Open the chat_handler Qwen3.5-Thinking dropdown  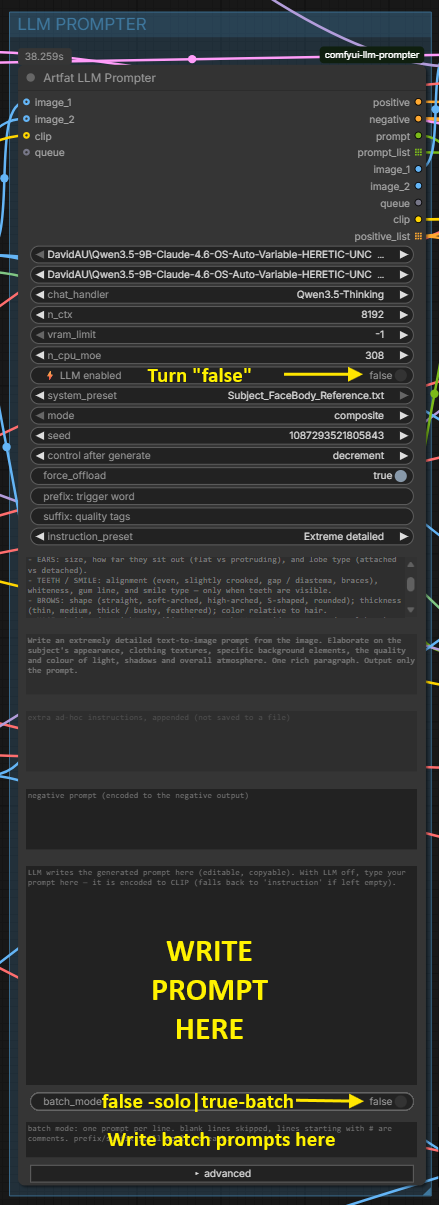pos(222,295)
